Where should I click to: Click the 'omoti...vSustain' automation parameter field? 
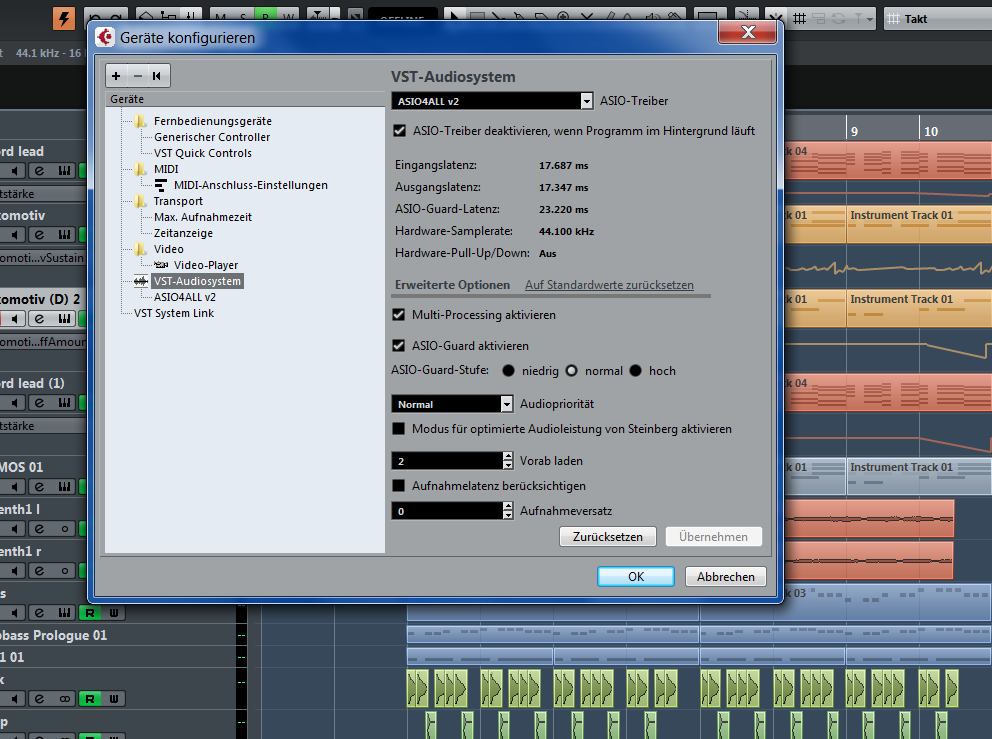(x=42, y=258)
